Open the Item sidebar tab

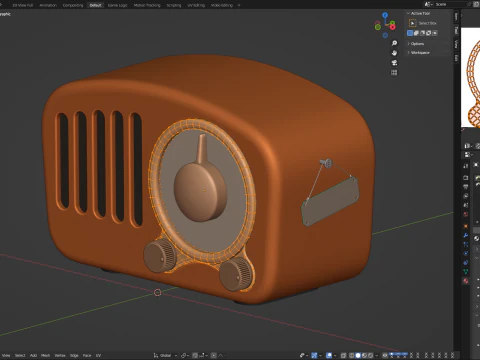[x=456, y=17]
